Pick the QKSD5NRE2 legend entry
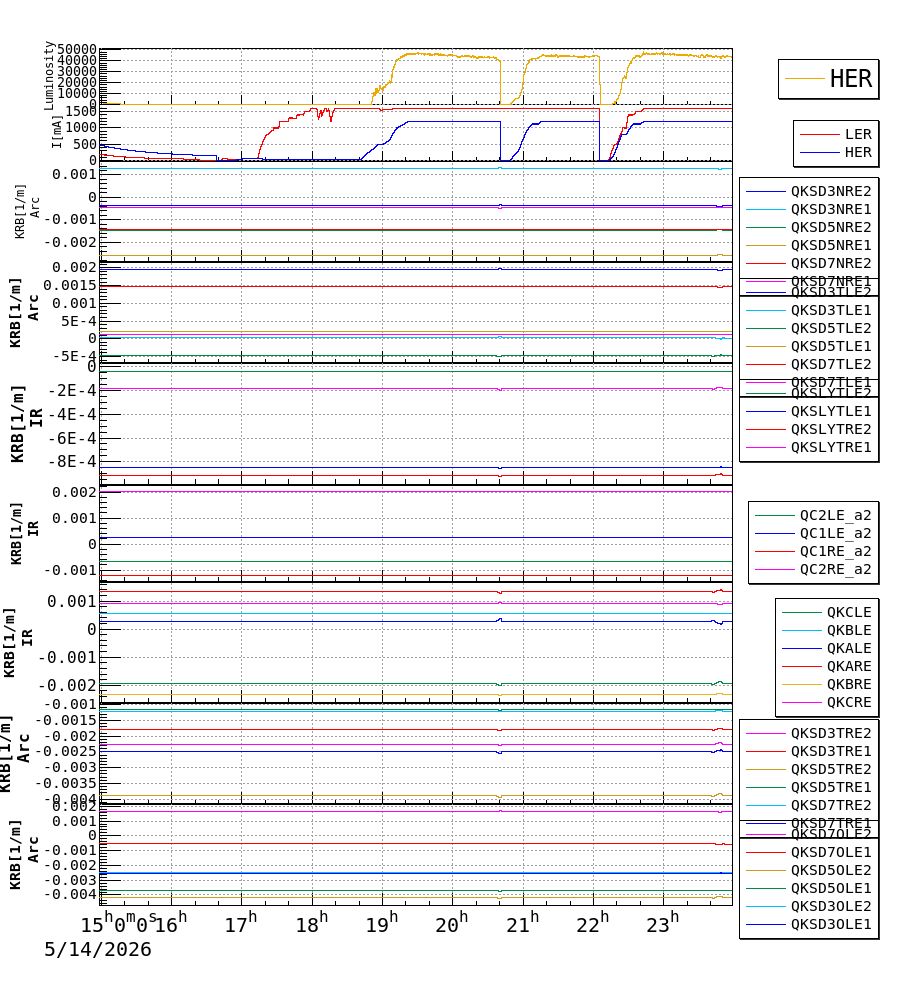The height and width of the screenshot is (984, 900). 831,227
